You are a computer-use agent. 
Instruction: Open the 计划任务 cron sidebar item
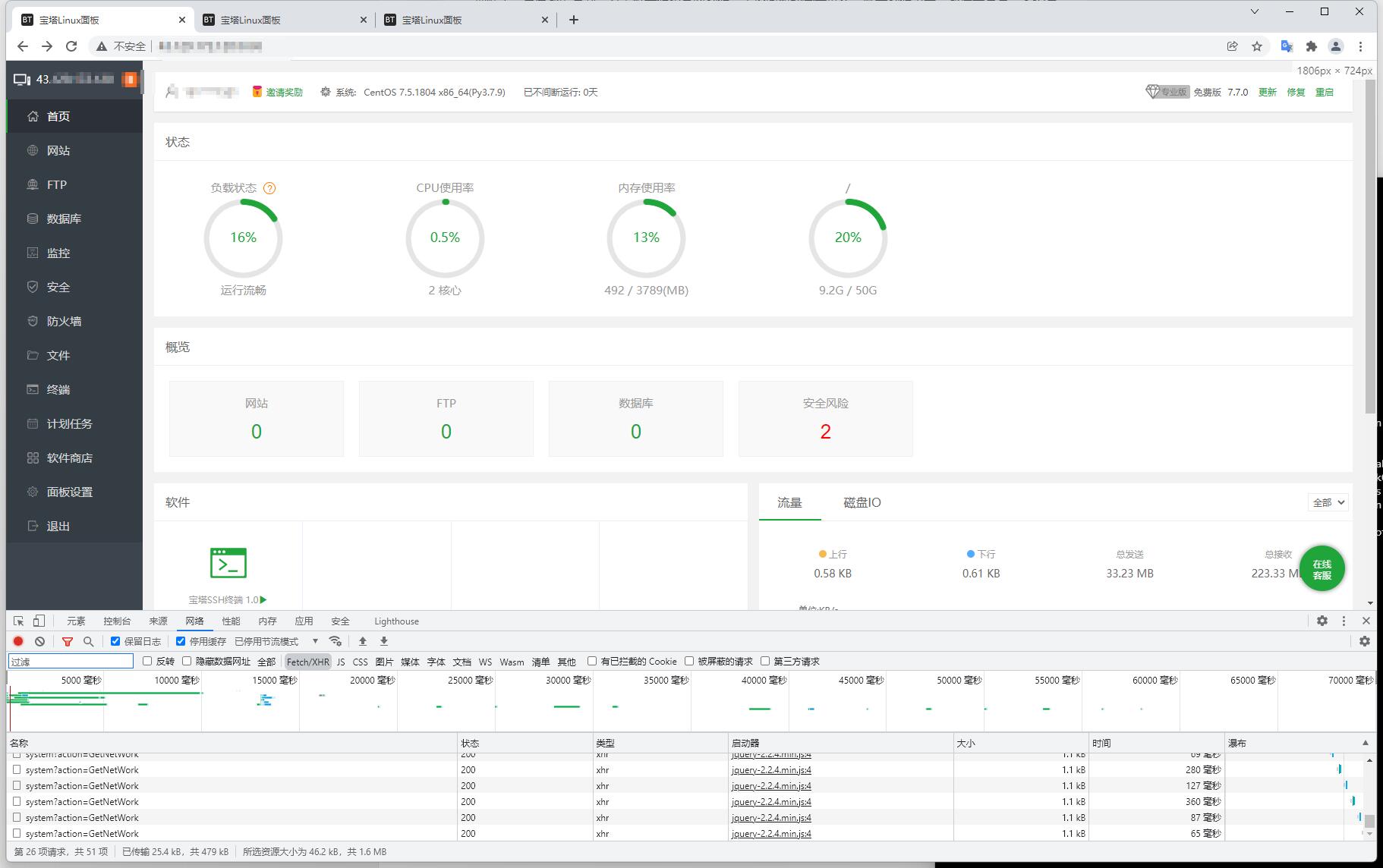pos(74,423)
